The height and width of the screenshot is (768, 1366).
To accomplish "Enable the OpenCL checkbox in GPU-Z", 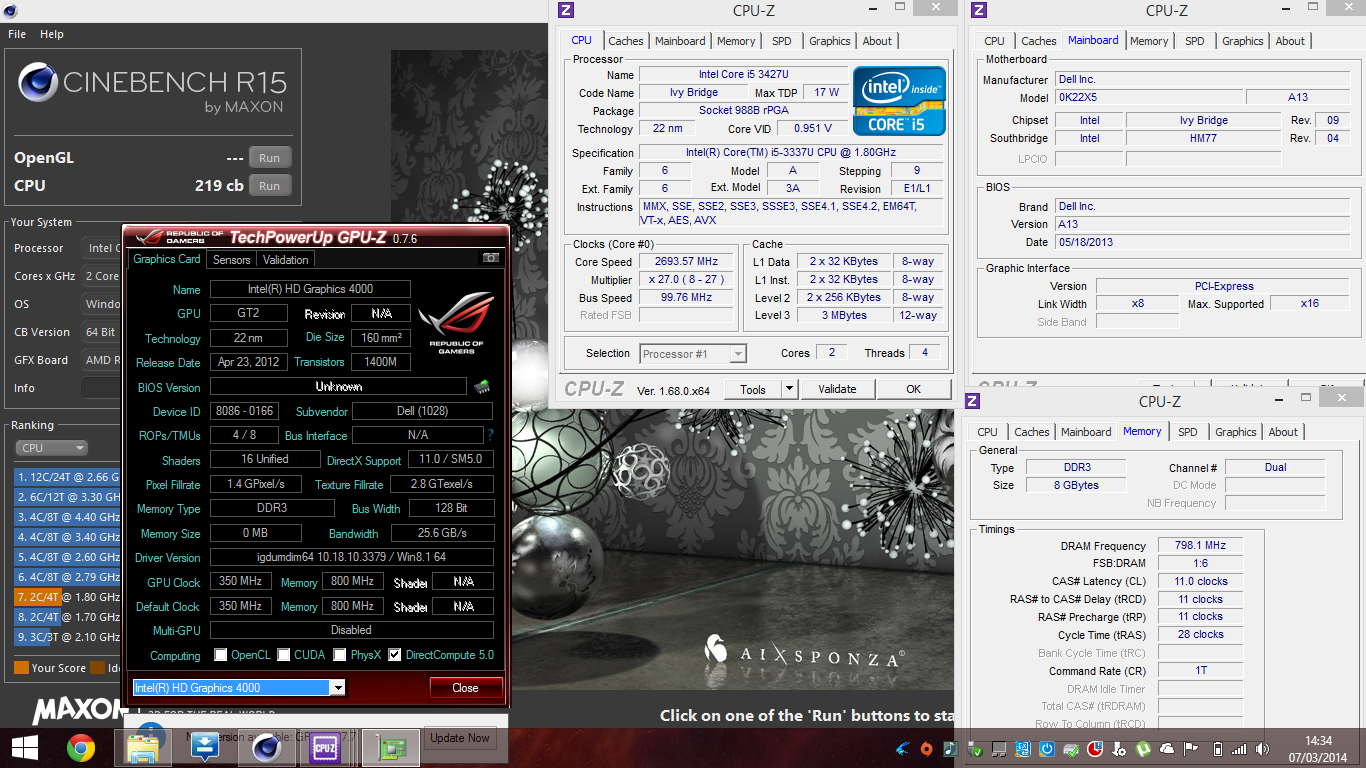I will click(221, 655).
